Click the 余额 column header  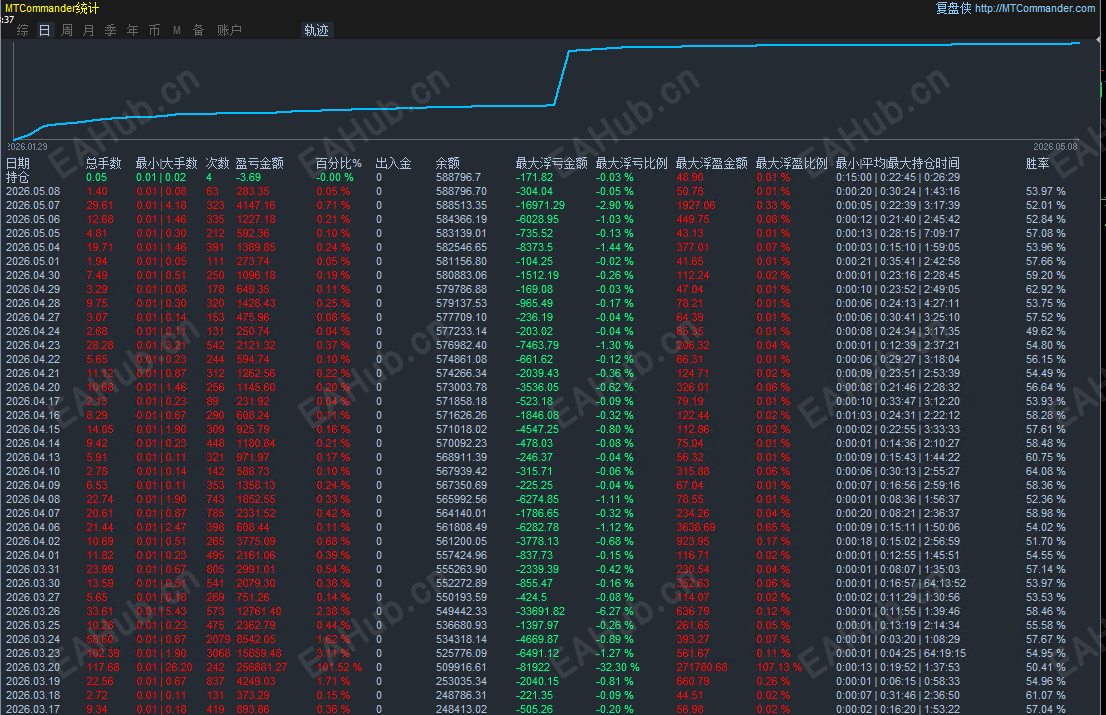coord(448,164)
